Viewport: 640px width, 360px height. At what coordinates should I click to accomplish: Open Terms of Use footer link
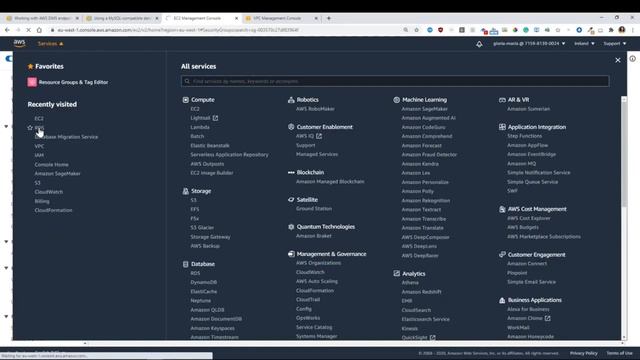pos(619,353)
